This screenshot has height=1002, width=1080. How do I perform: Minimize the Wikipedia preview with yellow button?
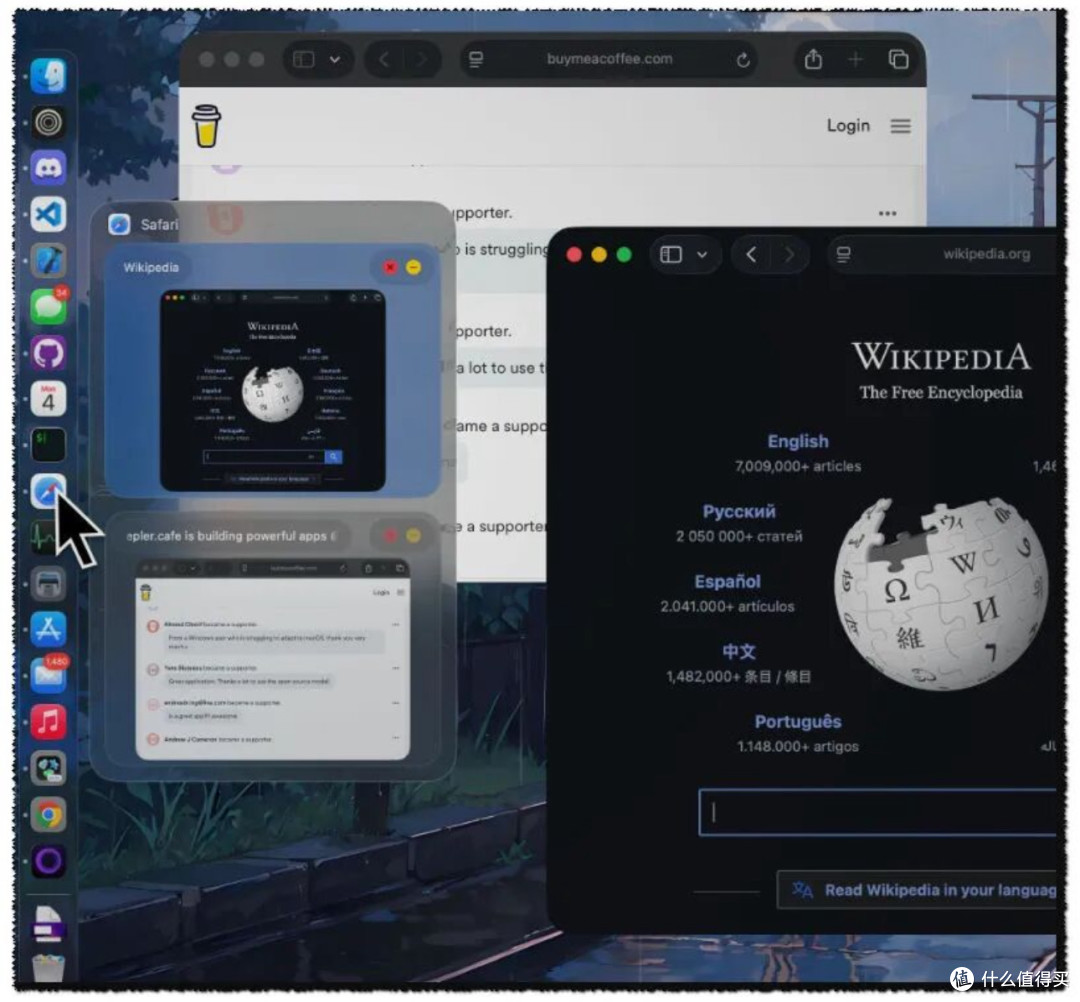point(413,268)
